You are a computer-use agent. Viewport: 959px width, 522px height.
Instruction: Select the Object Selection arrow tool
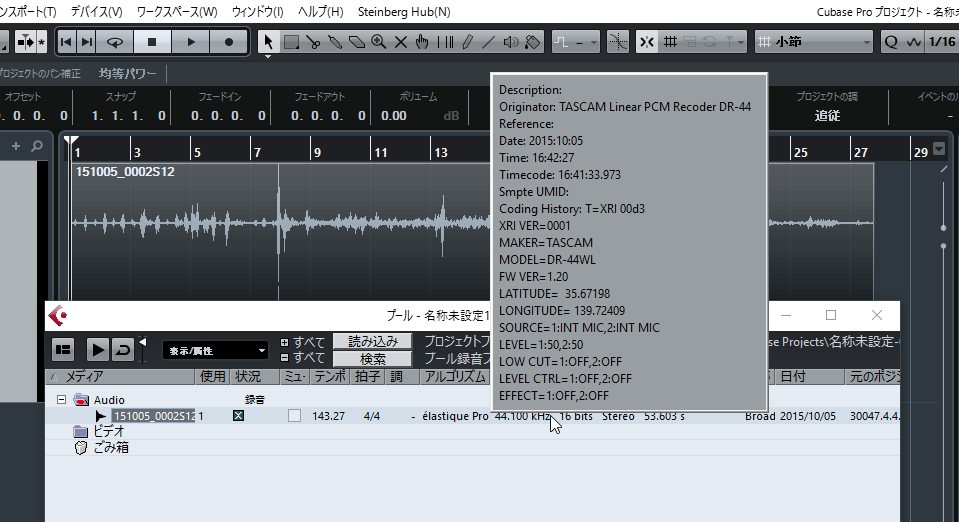click(x=268, y=42)
